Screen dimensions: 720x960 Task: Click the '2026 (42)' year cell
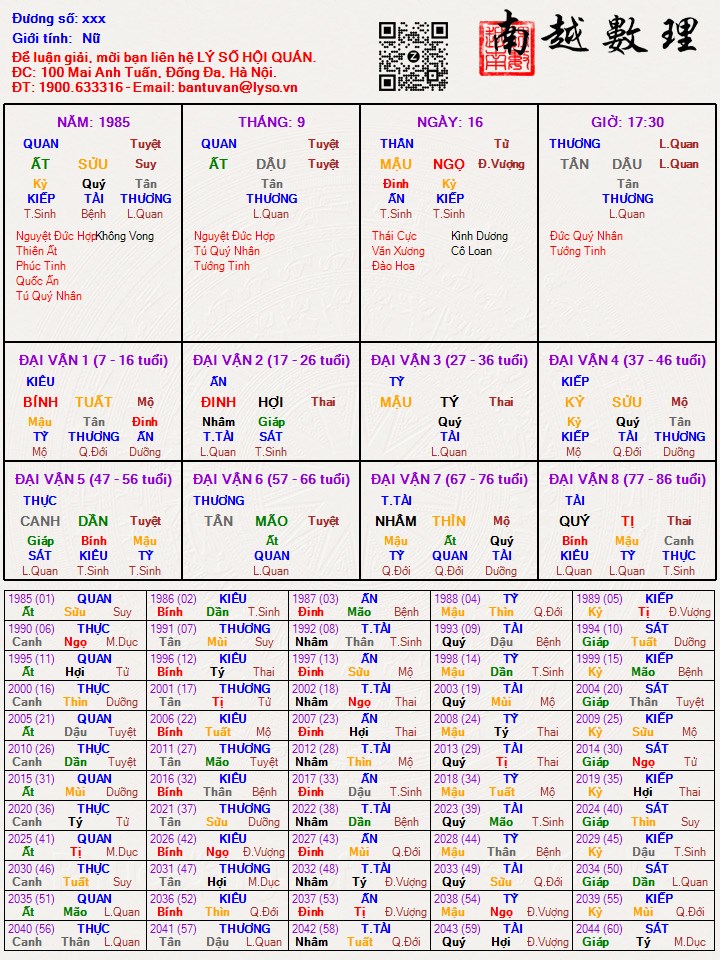[x=217, y=846]
